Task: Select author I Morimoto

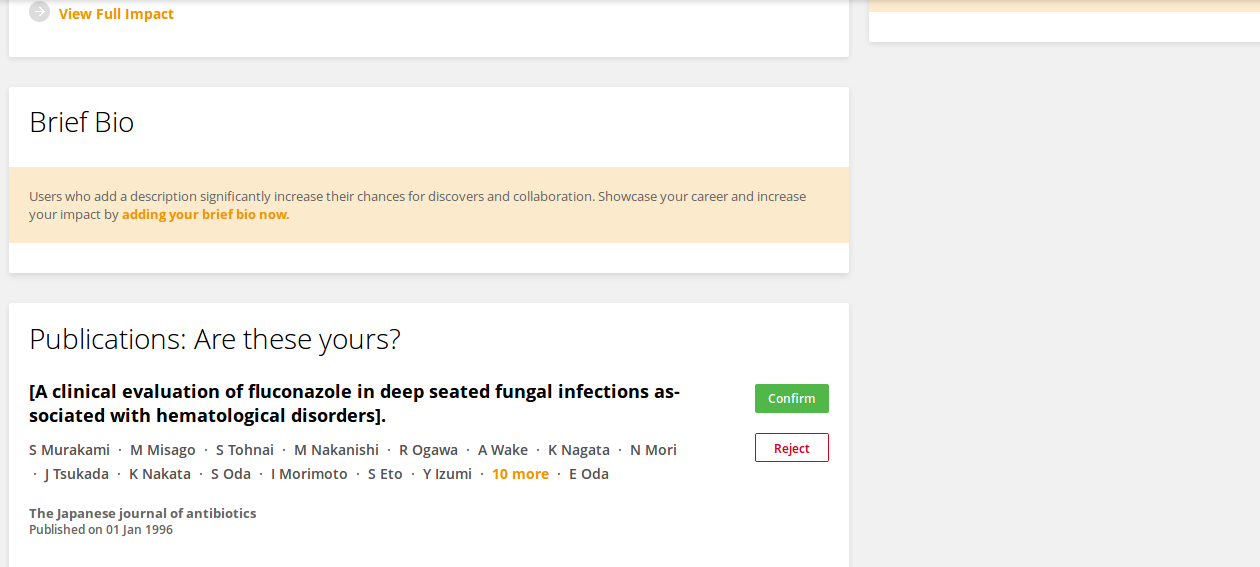Action: [x=309, y=474]
